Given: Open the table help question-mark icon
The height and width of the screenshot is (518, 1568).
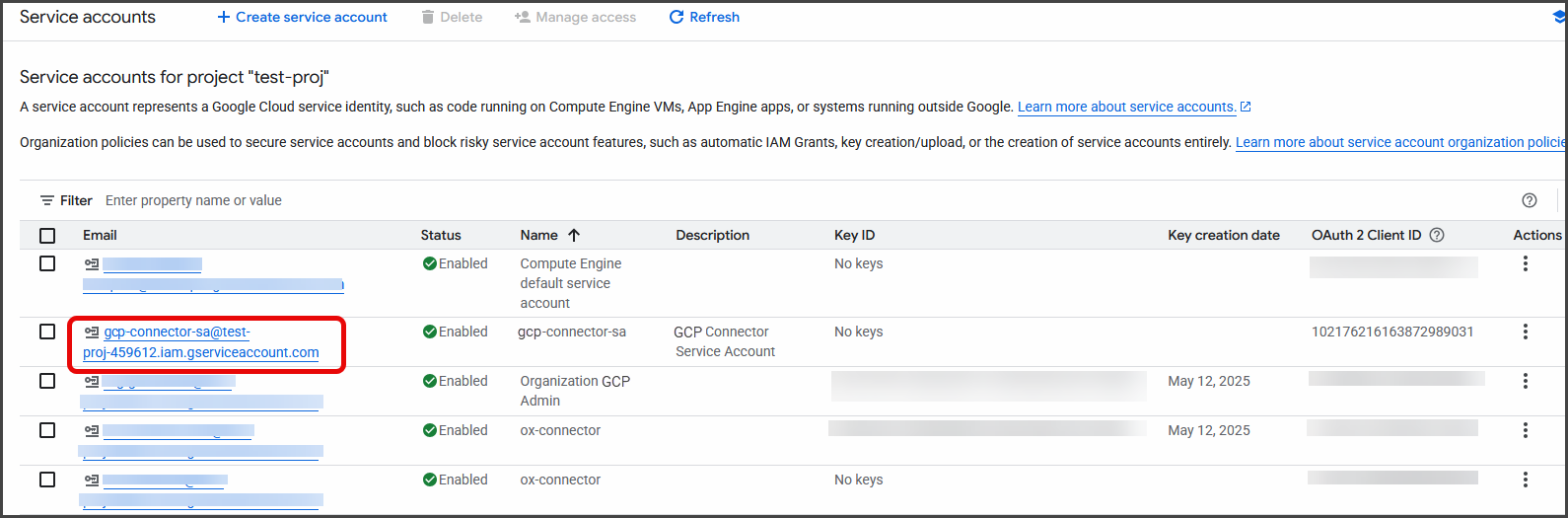Looking at the screenshot, I should [x=1529, y=200].
